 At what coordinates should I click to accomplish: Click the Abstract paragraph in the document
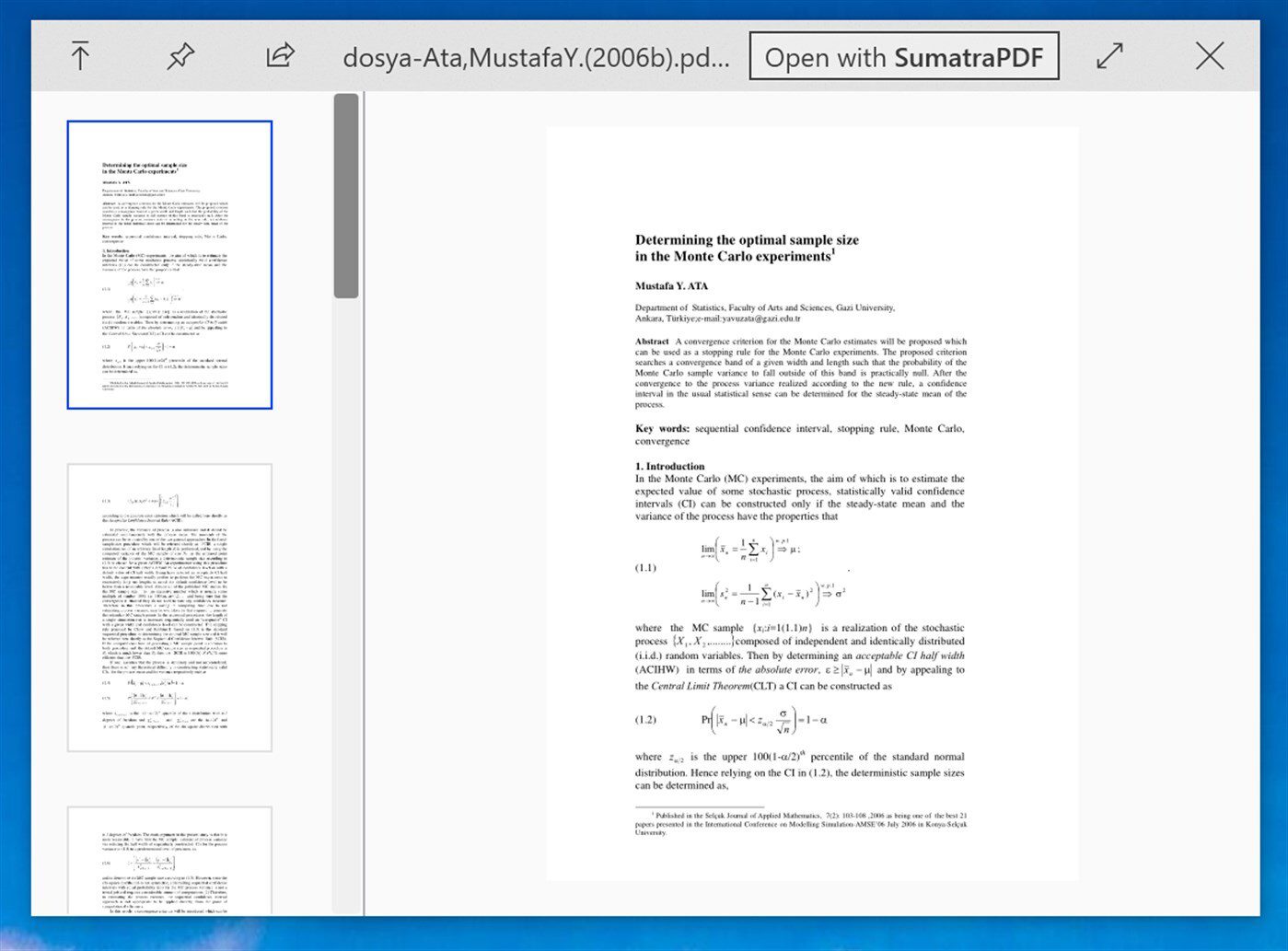pyautogui.click(x=801, y=372)
